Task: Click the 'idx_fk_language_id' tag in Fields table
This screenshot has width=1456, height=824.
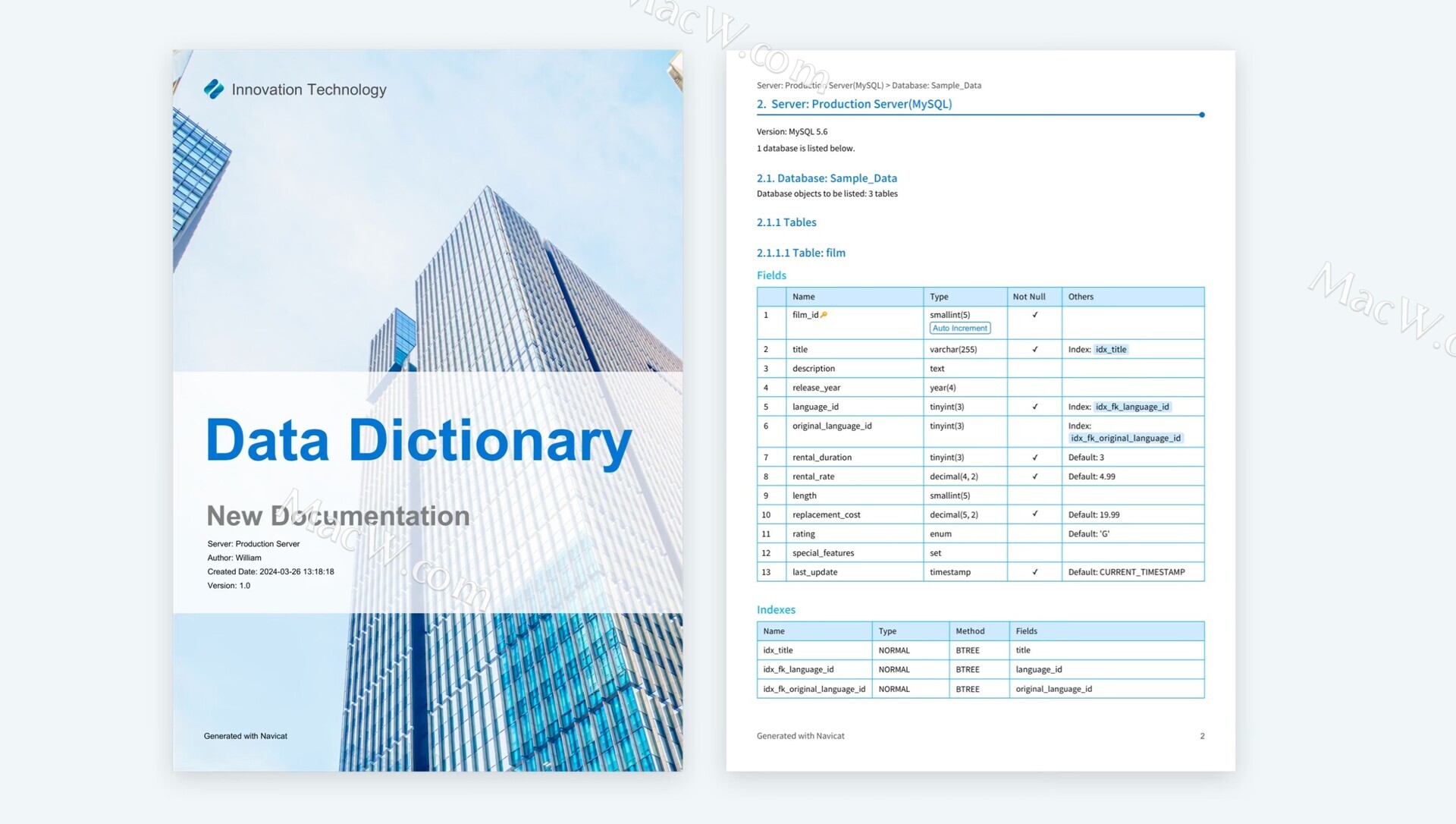Action: point(1132,407)
